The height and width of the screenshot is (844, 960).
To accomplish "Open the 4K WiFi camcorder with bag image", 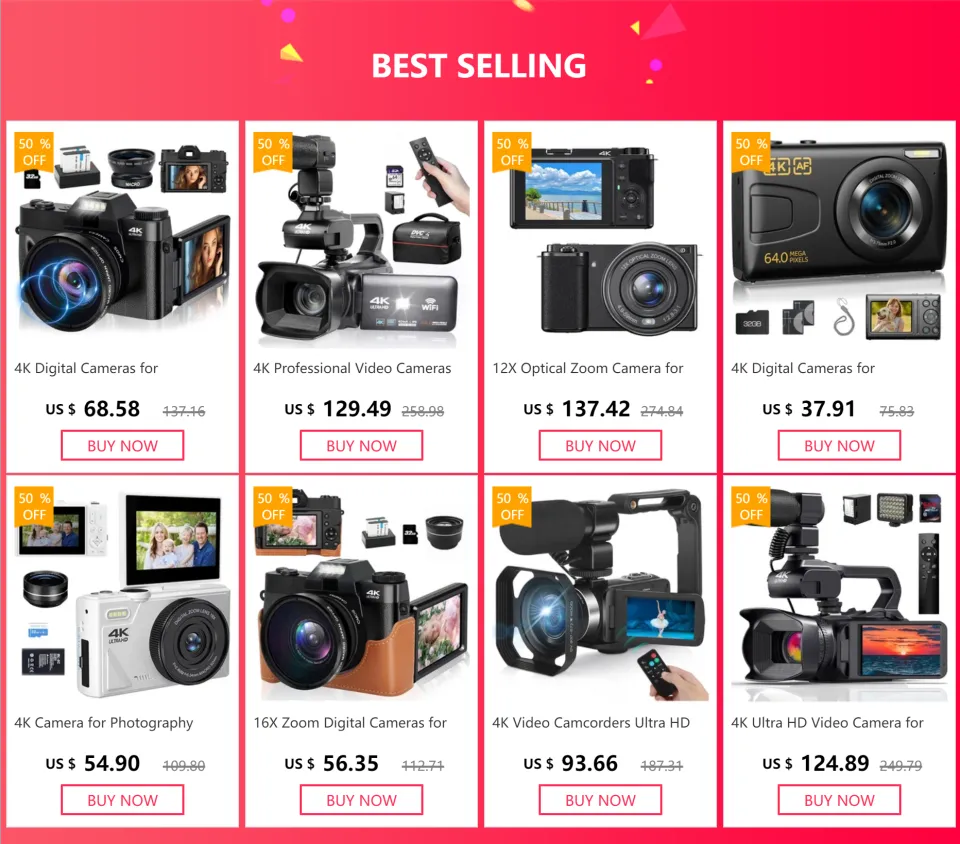I will click(x=361, y=238).
